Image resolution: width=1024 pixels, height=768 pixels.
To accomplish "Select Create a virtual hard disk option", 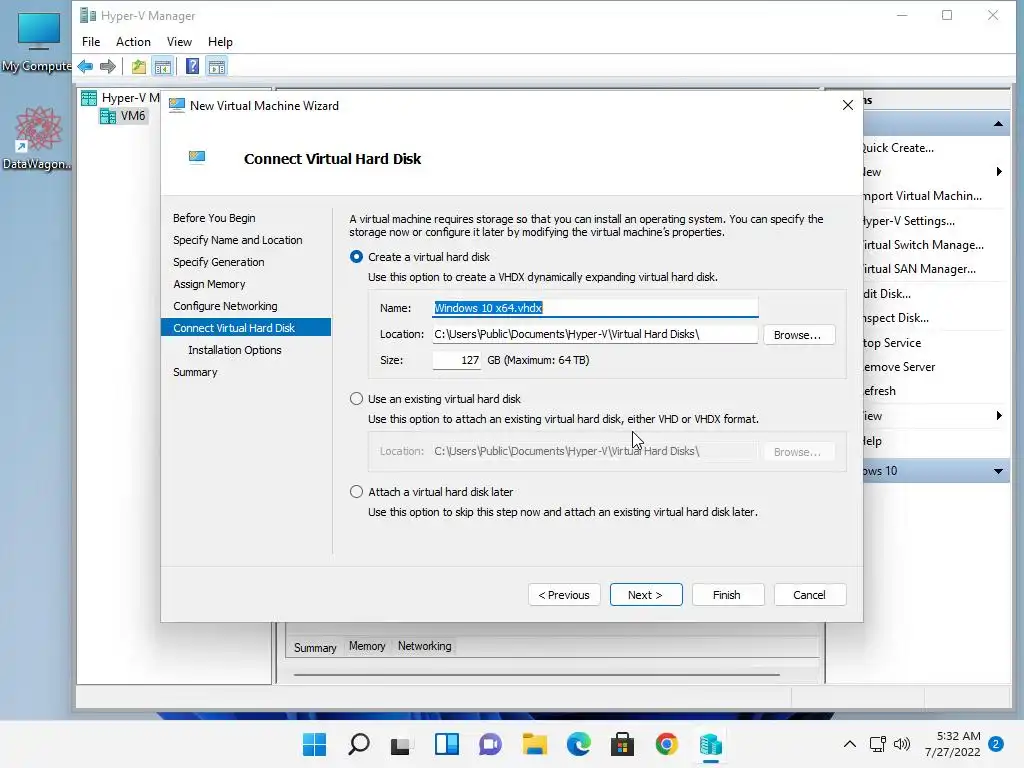I will [356, 257].
